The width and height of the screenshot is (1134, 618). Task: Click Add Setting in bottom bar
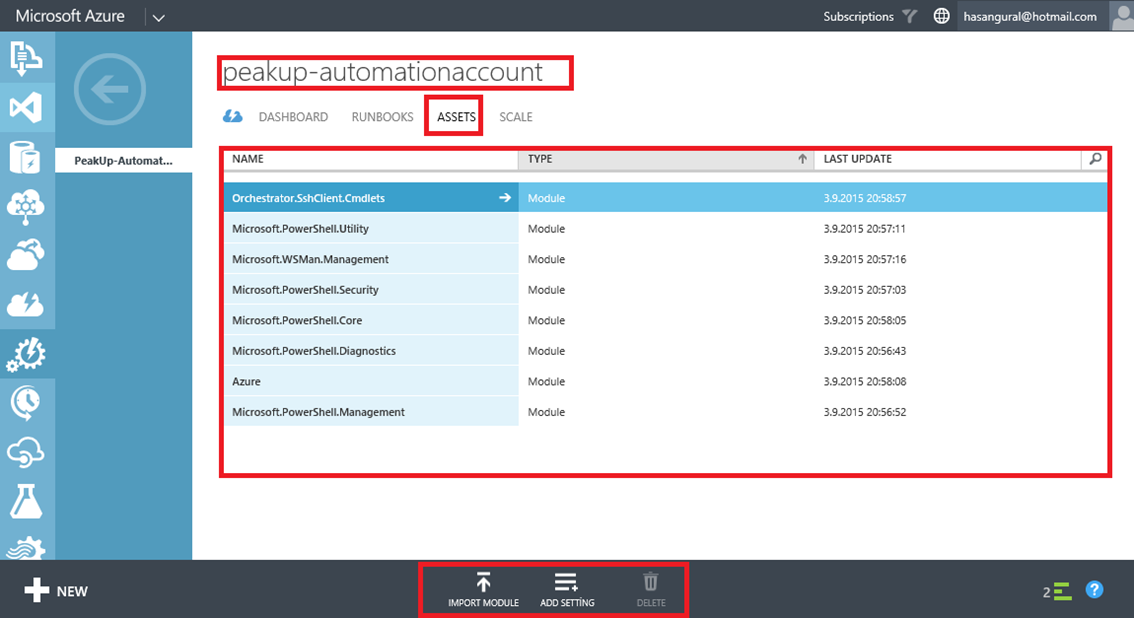567,590
